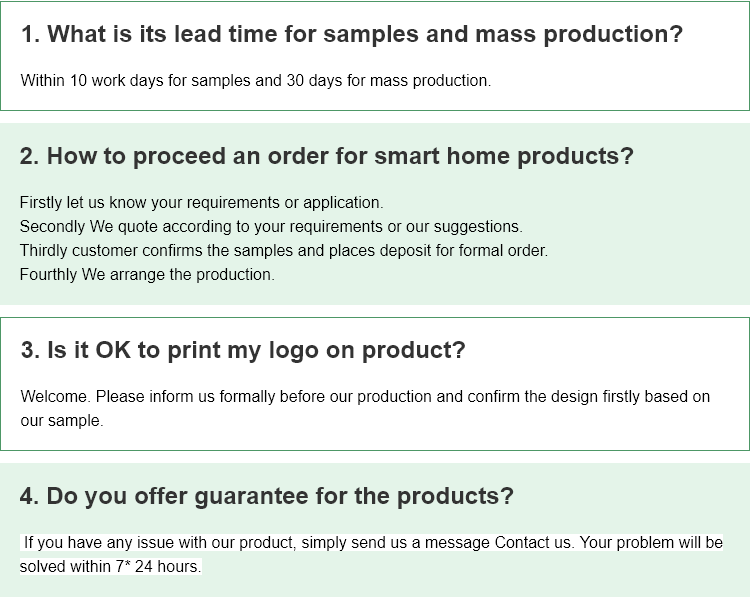Click 'smart home products?' in second heading
This screenshot has width=751, height=597.
(504, 157)
